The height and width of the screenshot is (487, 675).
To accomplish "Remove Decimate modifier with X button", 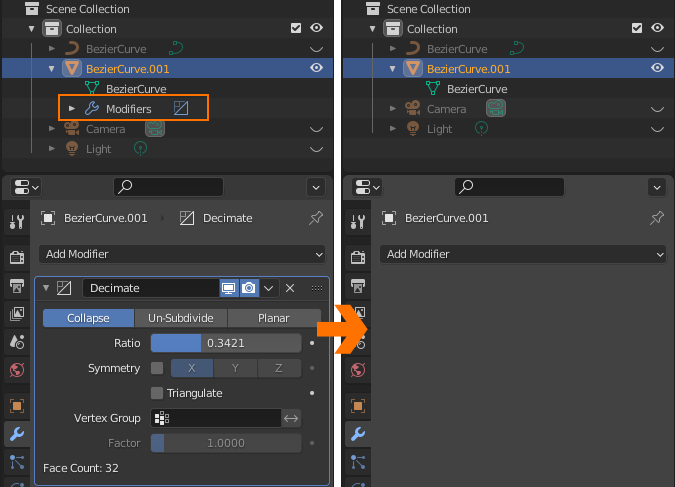I will pyautogui.click(x=290, y=288).
